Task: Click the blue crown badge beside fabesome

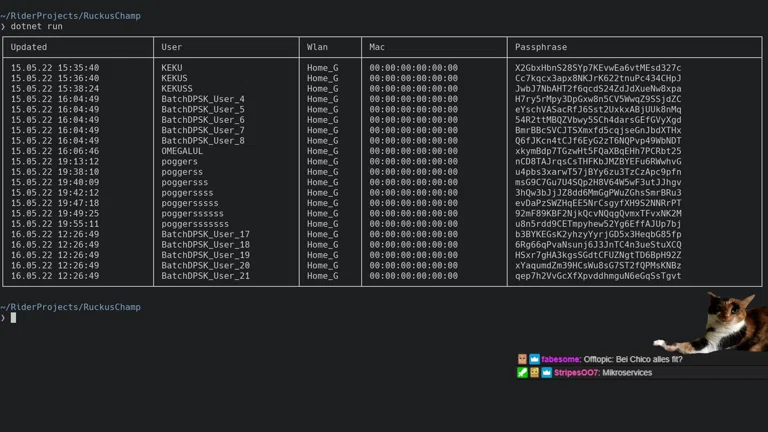Action: (534, 359)
